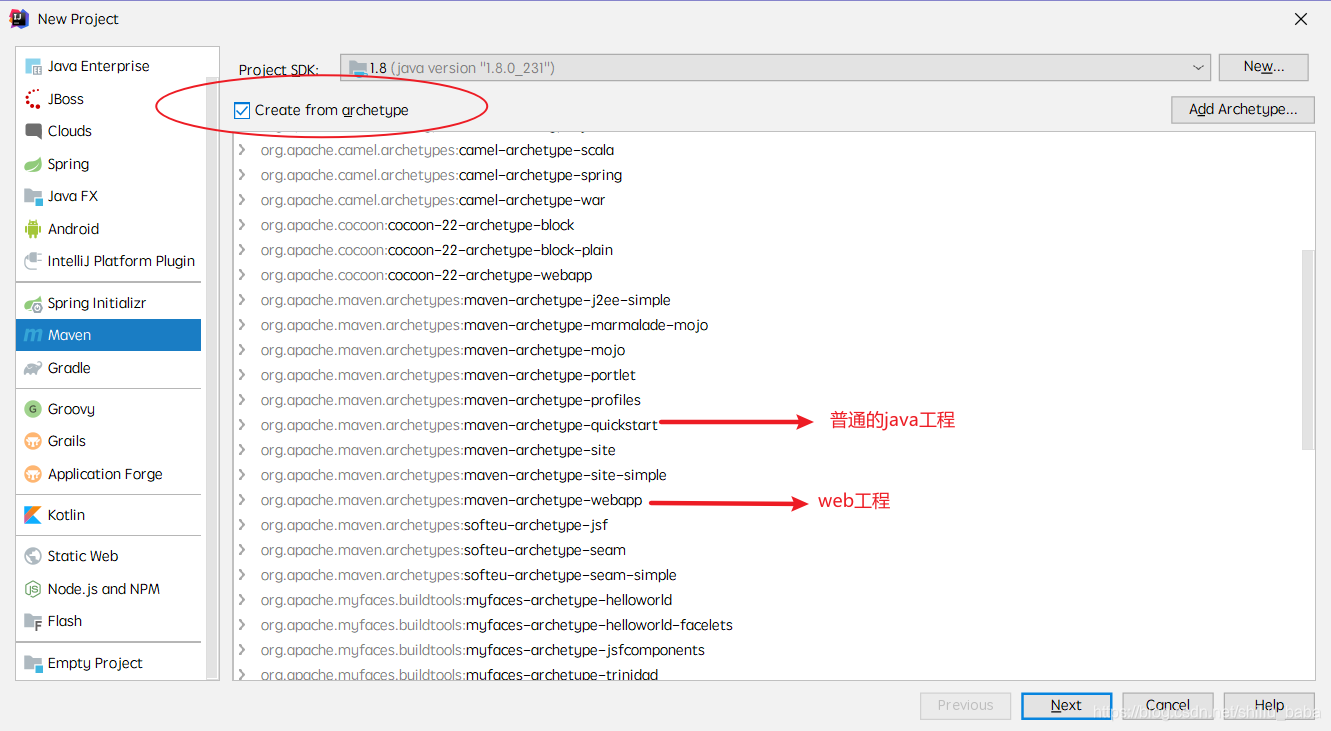The image size is (1331, 731).
Task: Close the New Project dialog
Action: pyautogui.click(x=1301, y=19)
